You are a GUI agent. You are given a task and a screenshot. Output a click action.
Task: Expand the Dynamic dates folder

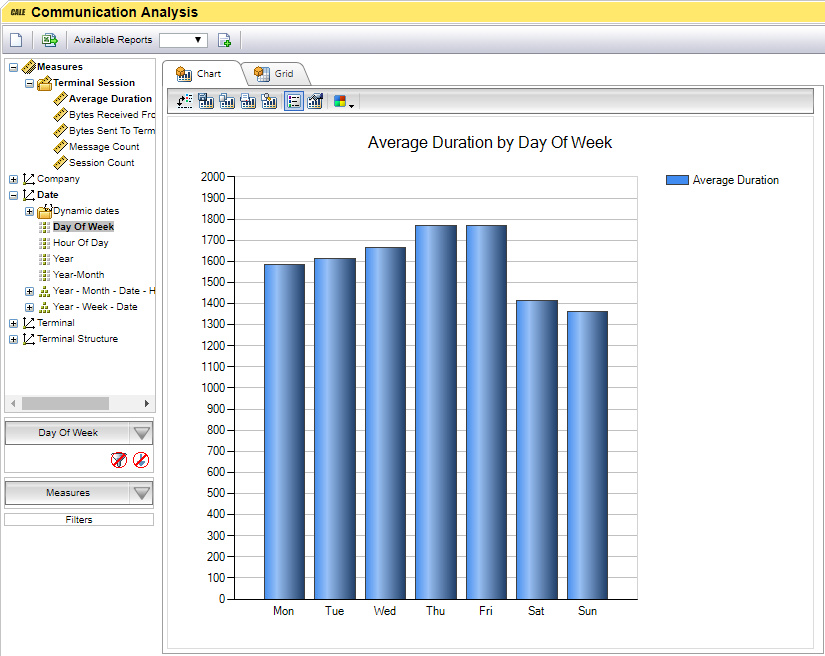tap(29, 211)
